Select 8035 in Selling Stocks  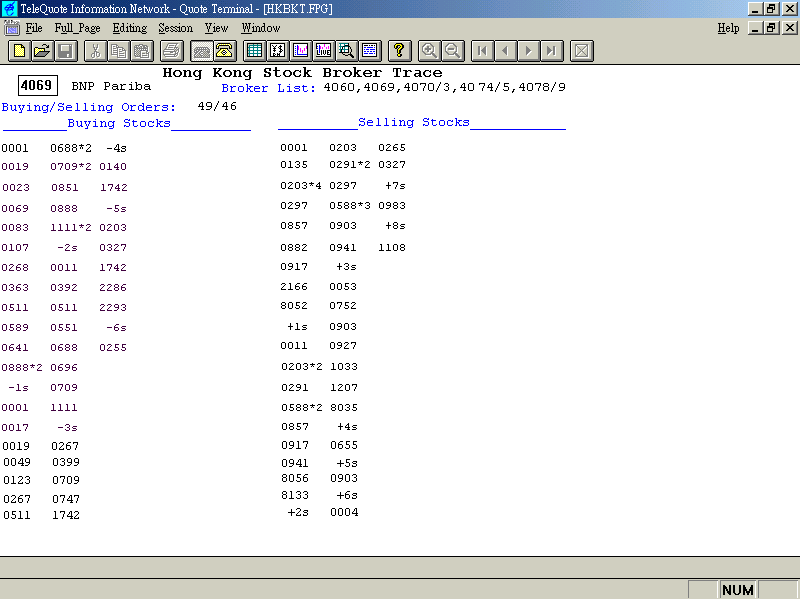pos(344,408)
